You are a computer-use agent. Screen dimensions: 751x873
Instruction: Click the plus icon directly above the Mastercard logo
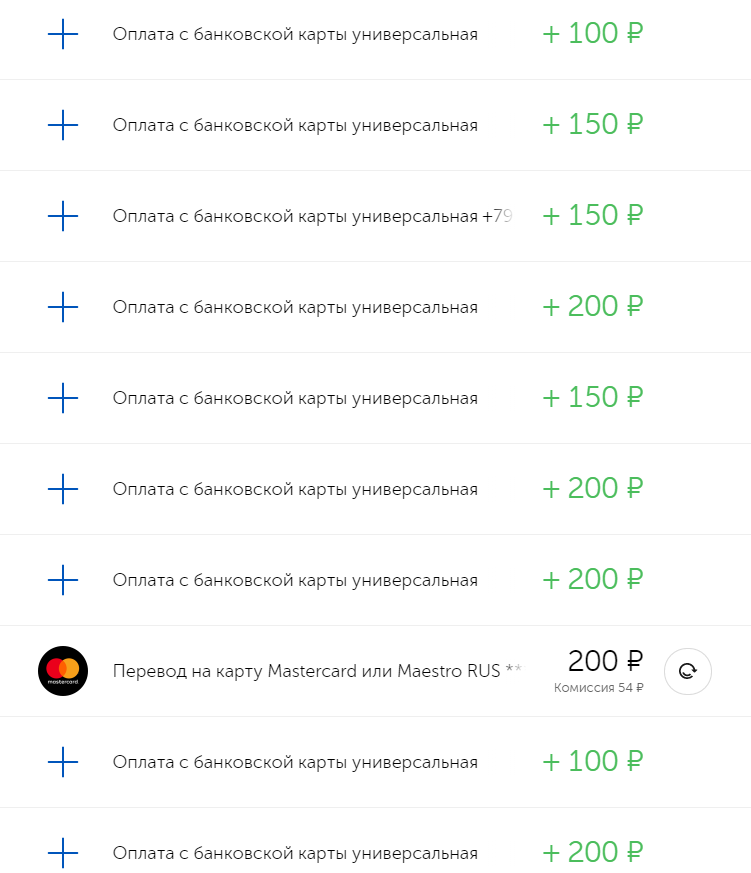63,580
